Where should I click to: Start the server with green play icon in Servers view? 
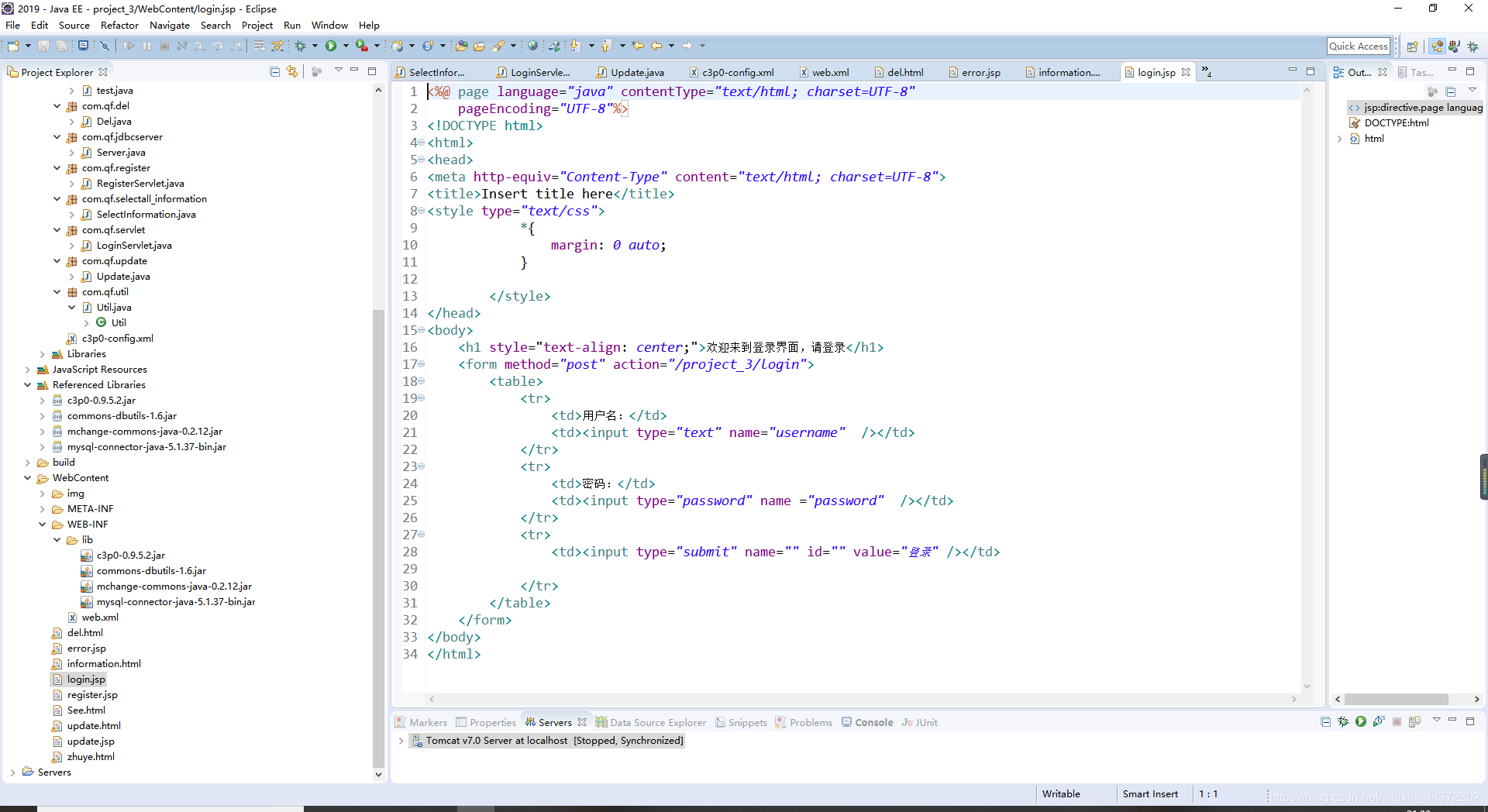pyautogui.click(x=1361, y=721)
